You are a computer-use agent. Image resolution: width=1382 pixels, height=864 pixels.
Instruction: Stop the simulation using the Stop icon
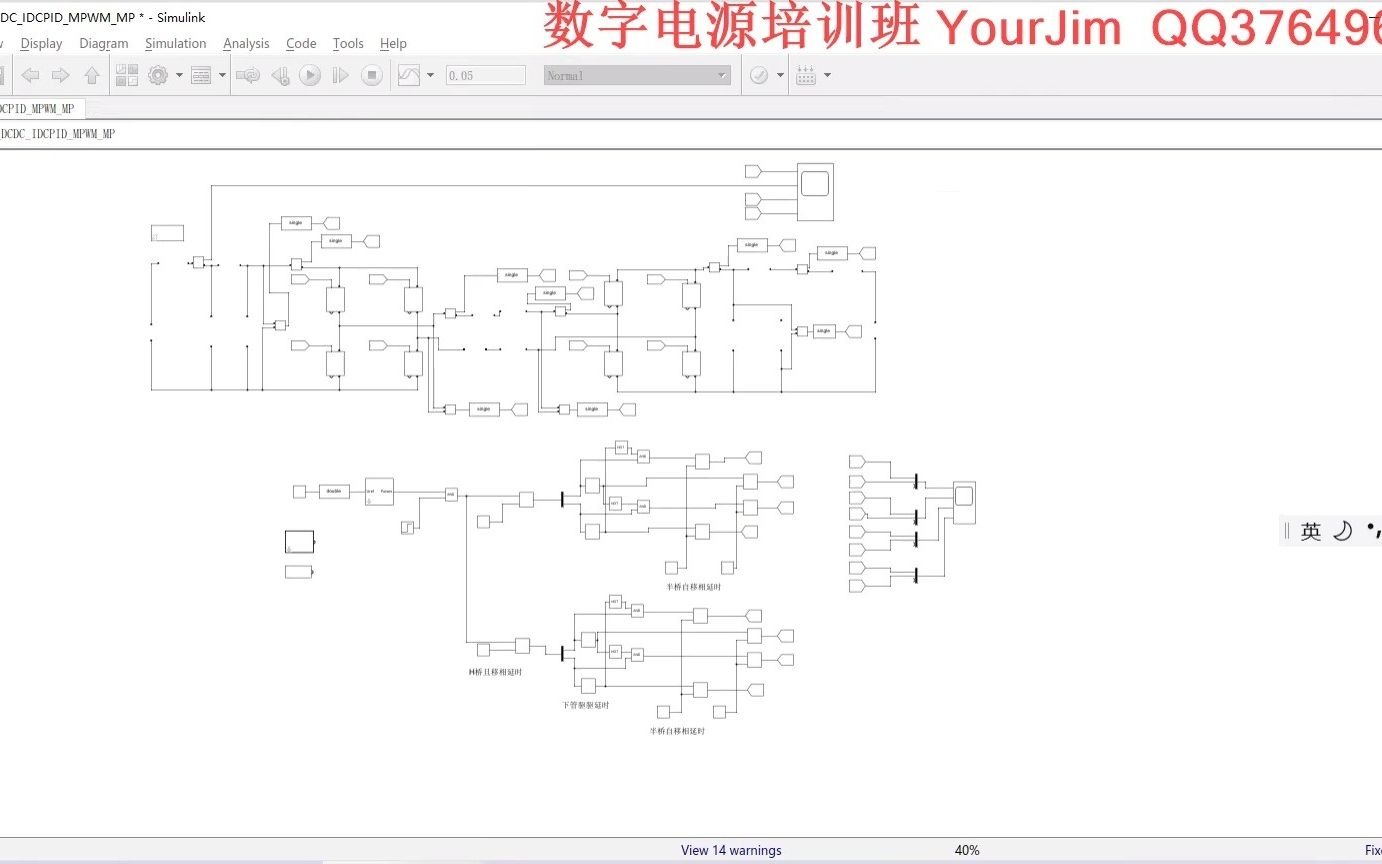[x=372, y=74]
